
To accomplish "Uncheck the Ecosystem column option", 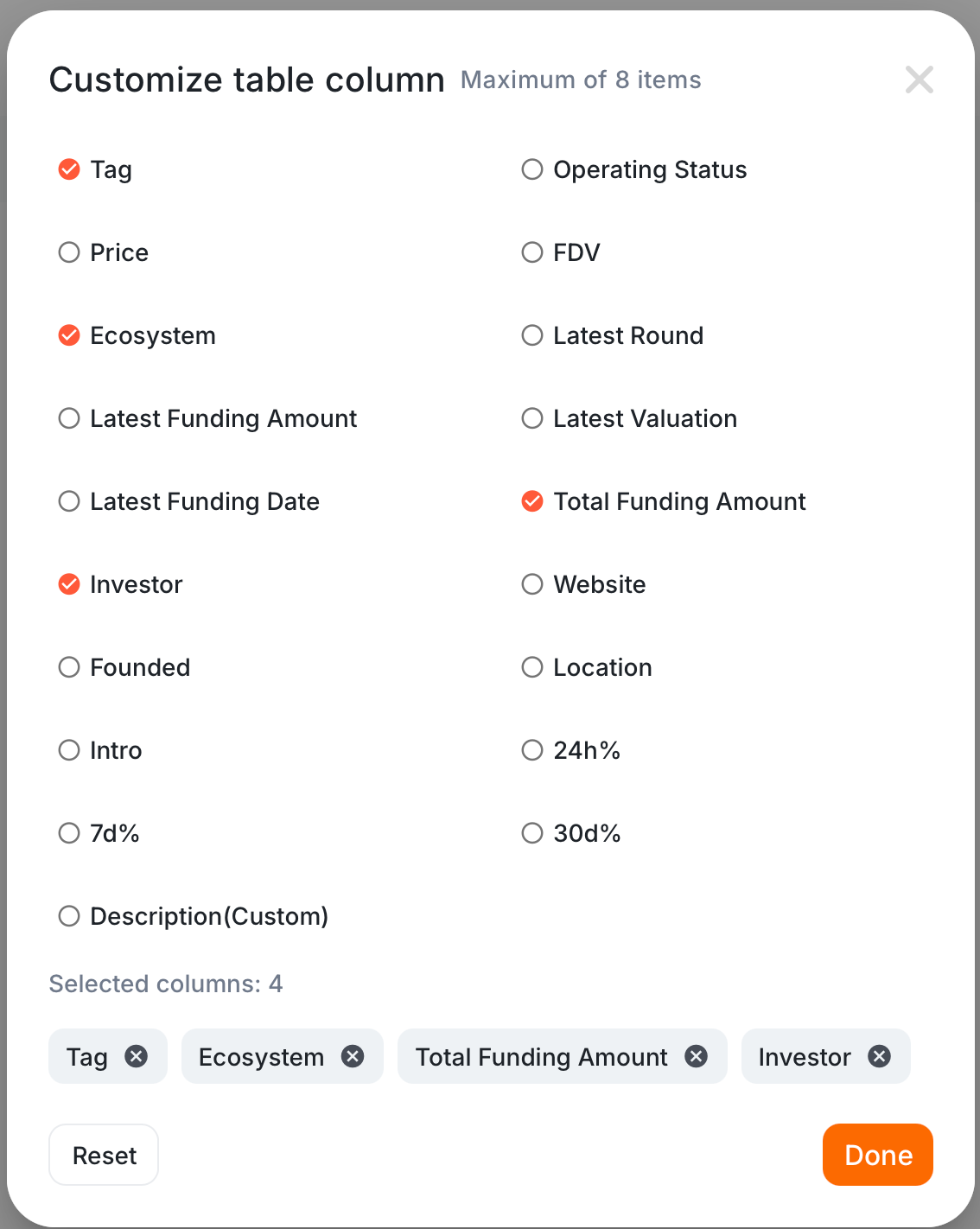I will (x=69, y=335).
